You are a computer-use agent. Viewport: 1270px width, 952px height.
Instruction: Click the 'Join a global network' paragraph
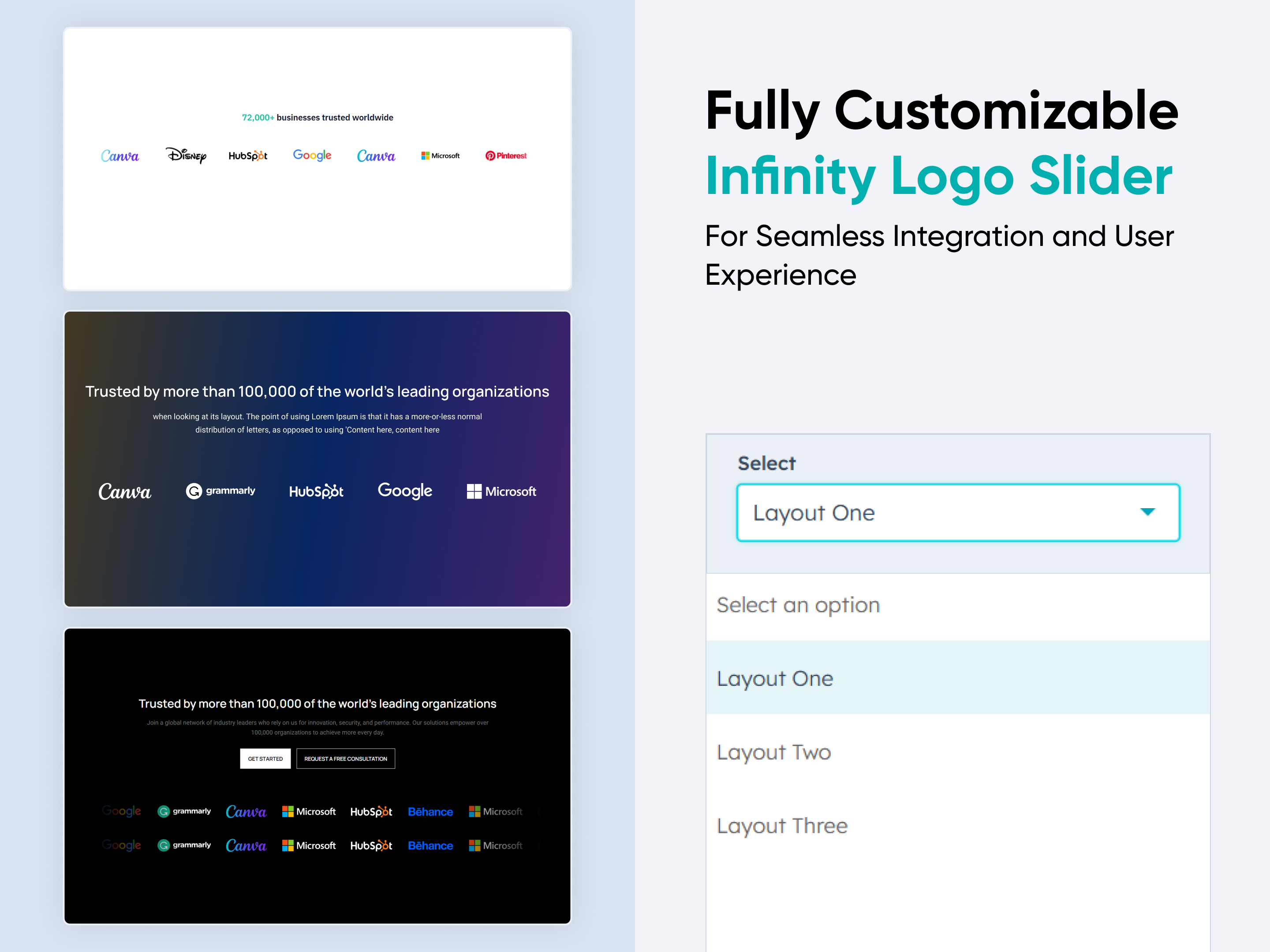point(317,728)
